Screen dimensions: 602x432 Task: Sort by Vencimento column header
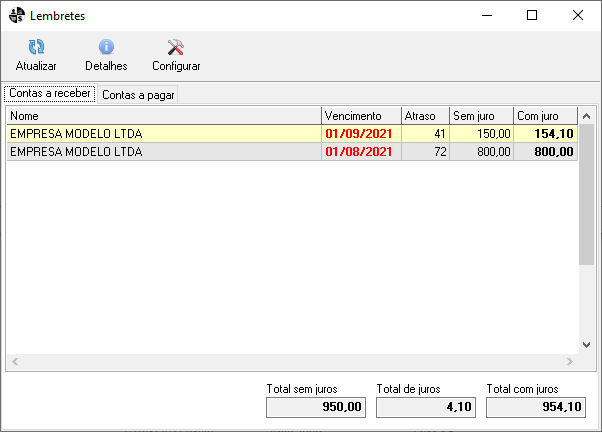tap(360, 115)
